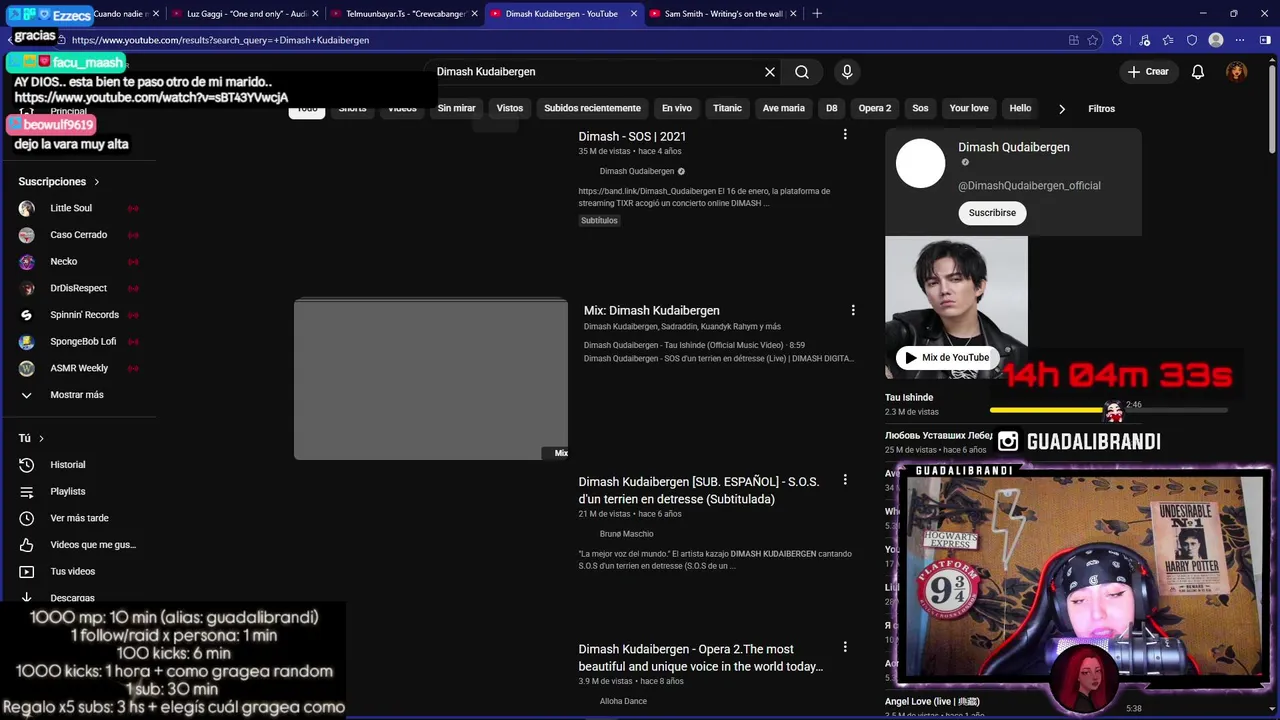Select the Opera 2 filter chip

[x=875, y=108]
